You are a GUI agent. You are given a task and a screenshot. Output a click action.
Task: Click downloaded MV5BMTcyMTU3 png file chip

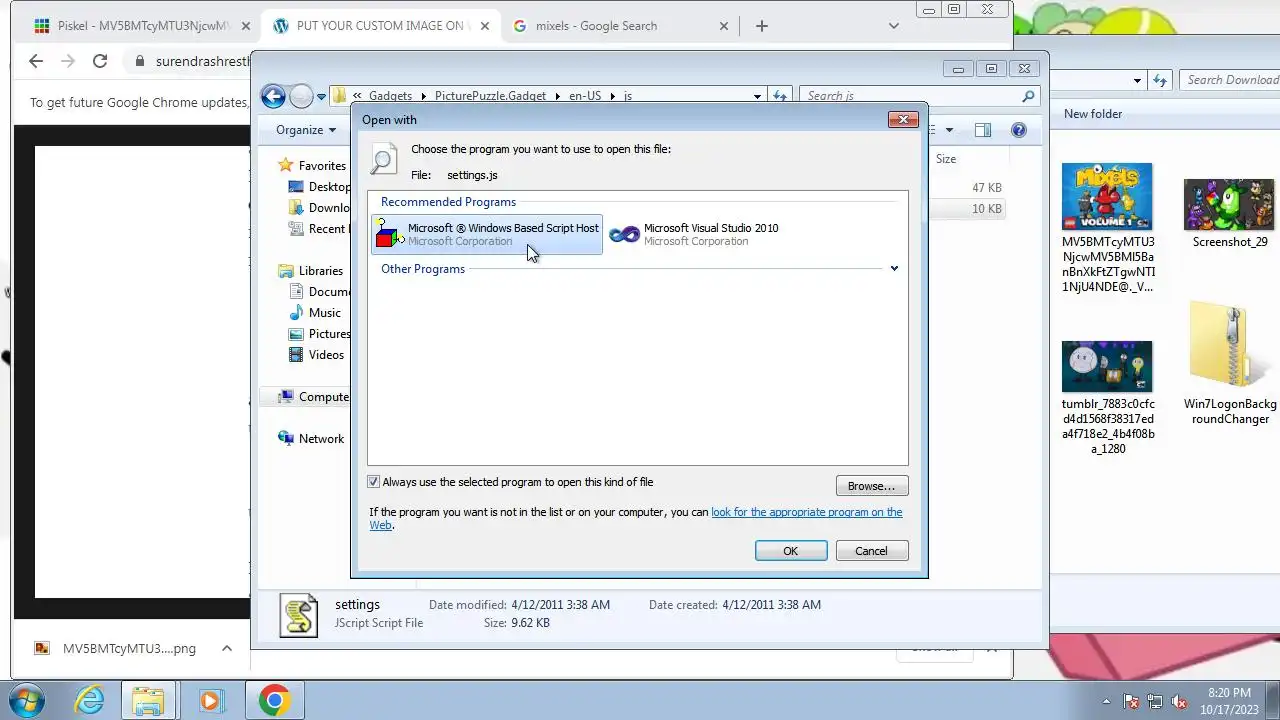(x=117, y=648)
